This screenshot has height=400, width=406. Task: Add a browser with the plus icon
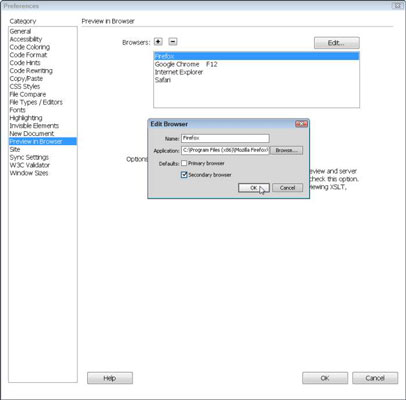(x=158, y=42)
